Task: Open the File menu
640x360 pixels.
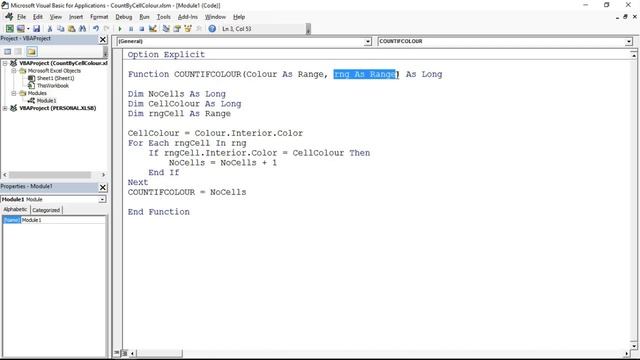Action: pos(21,17)
